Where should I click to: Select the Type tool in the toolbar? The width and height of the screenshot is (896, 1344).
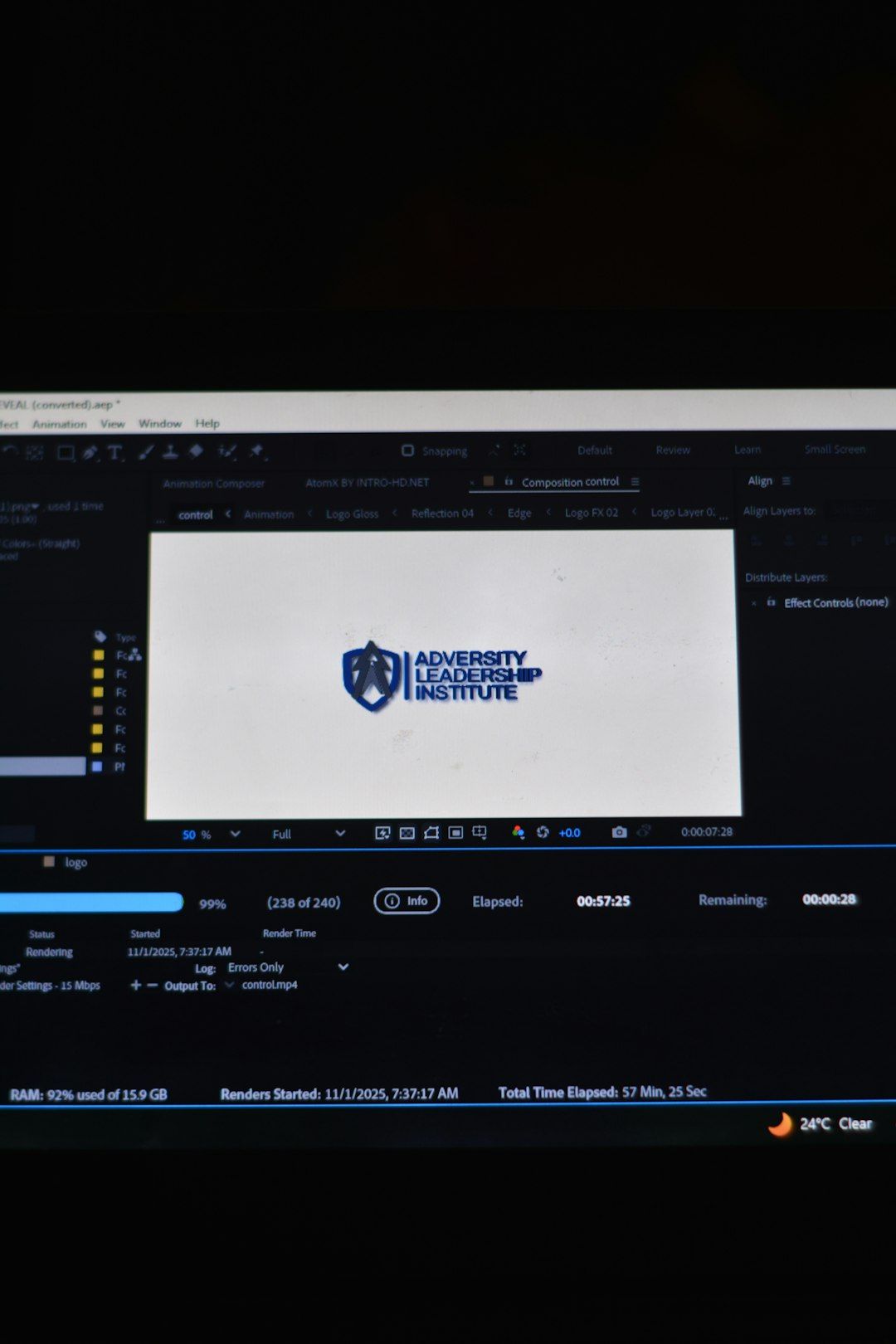[115, 452]
